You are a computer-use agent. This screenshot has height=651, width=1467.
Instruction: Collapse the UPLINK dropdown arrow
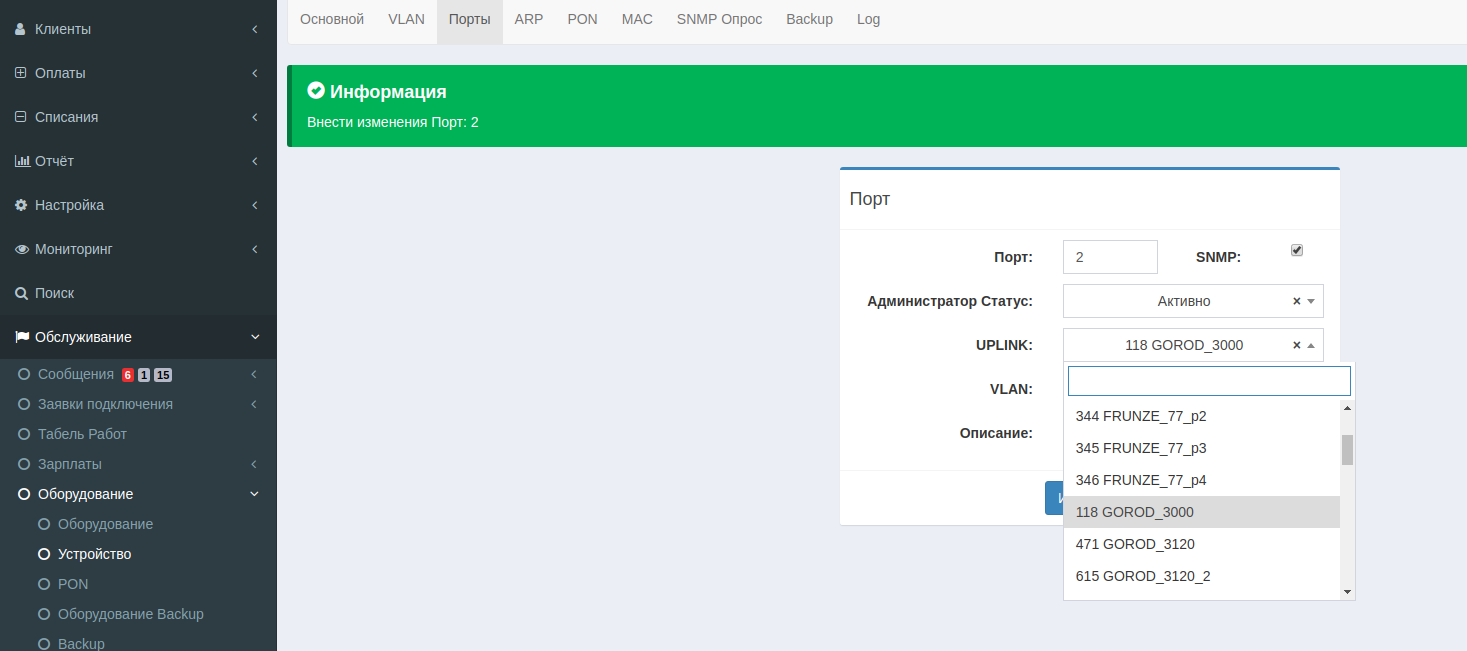pyautogui.click(x=1311, y=345)
